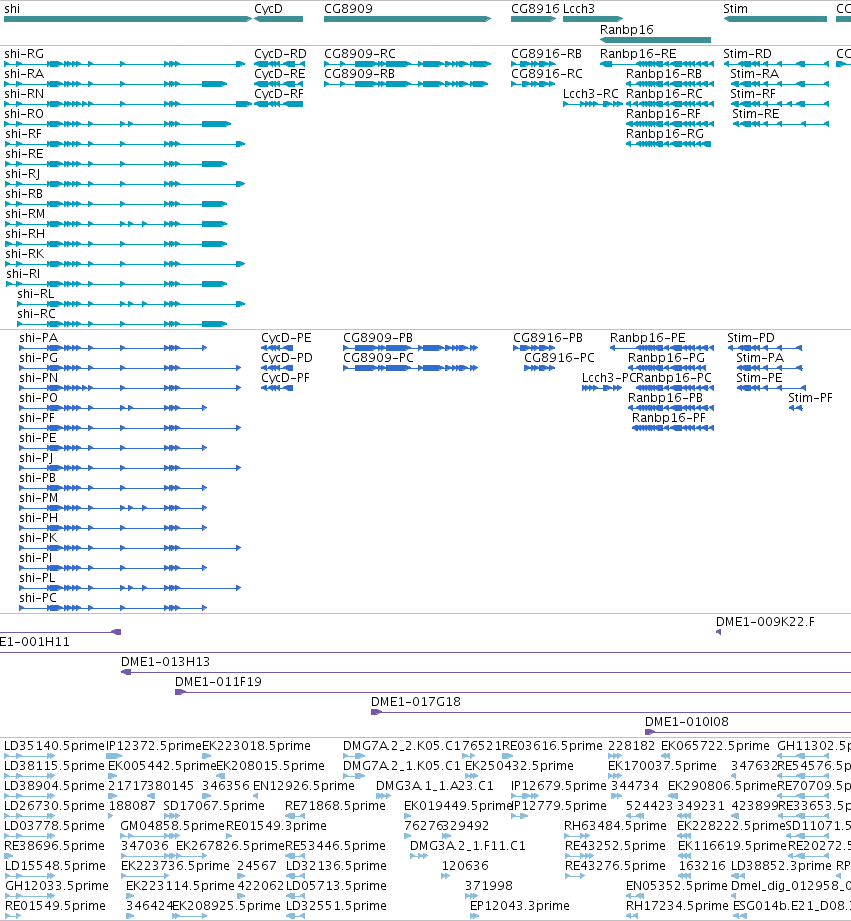The image size is (851, 921).
Task: Open the shi-PK protein label
Action: click(38, 538)
